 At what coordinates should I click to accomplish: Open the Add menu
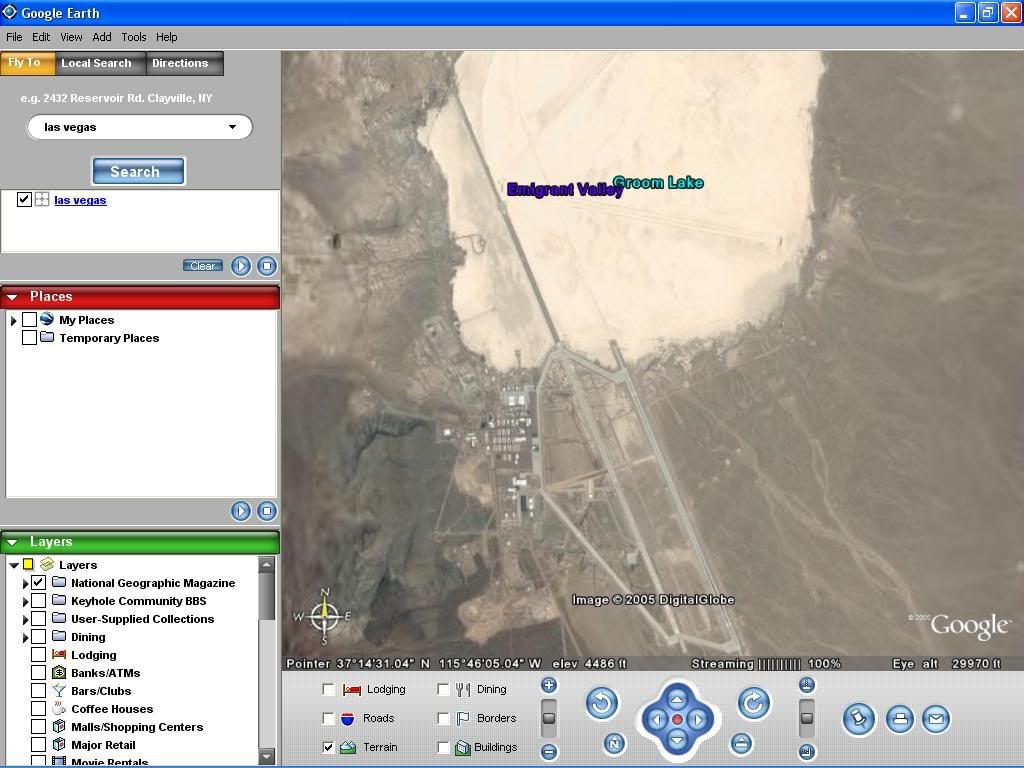[x=102, y=37]
